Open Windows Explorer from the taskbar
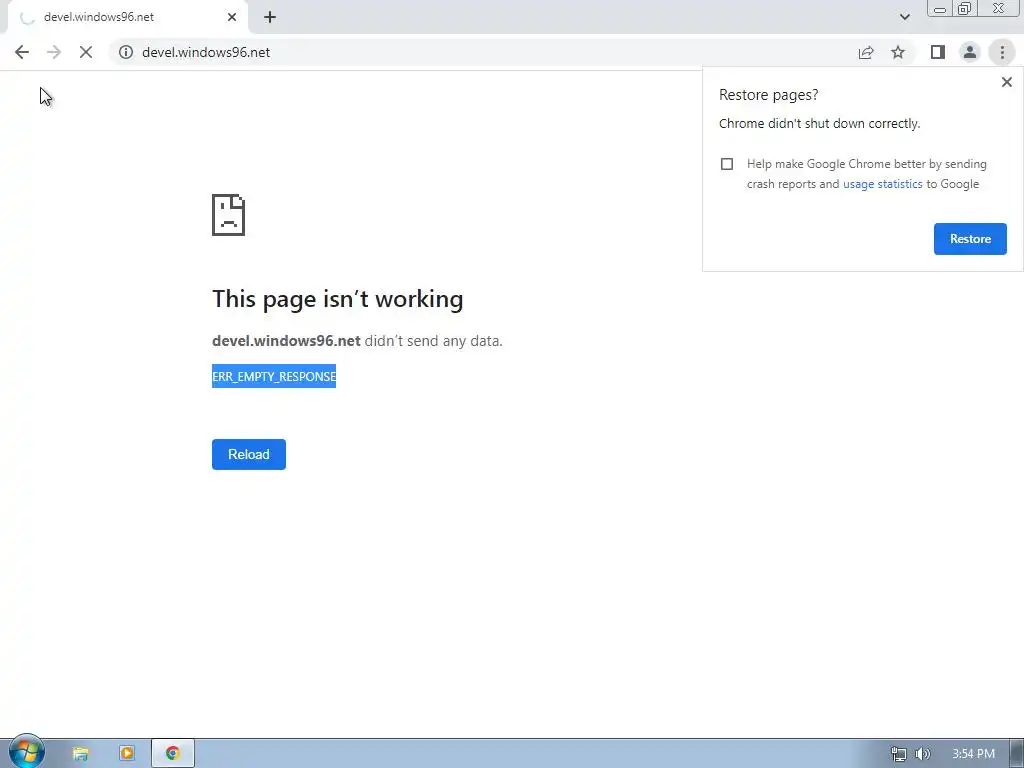 point(80,754)
